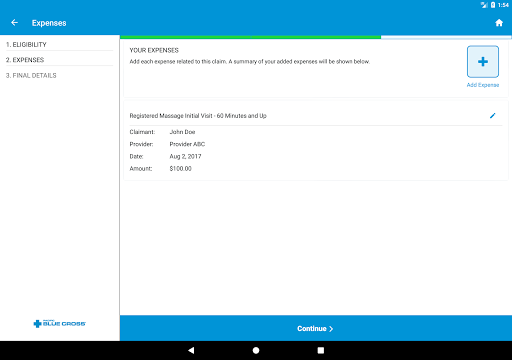Edit the massage expense with pencil icon
Screen dimensions: 512x360
click(492, 116)
